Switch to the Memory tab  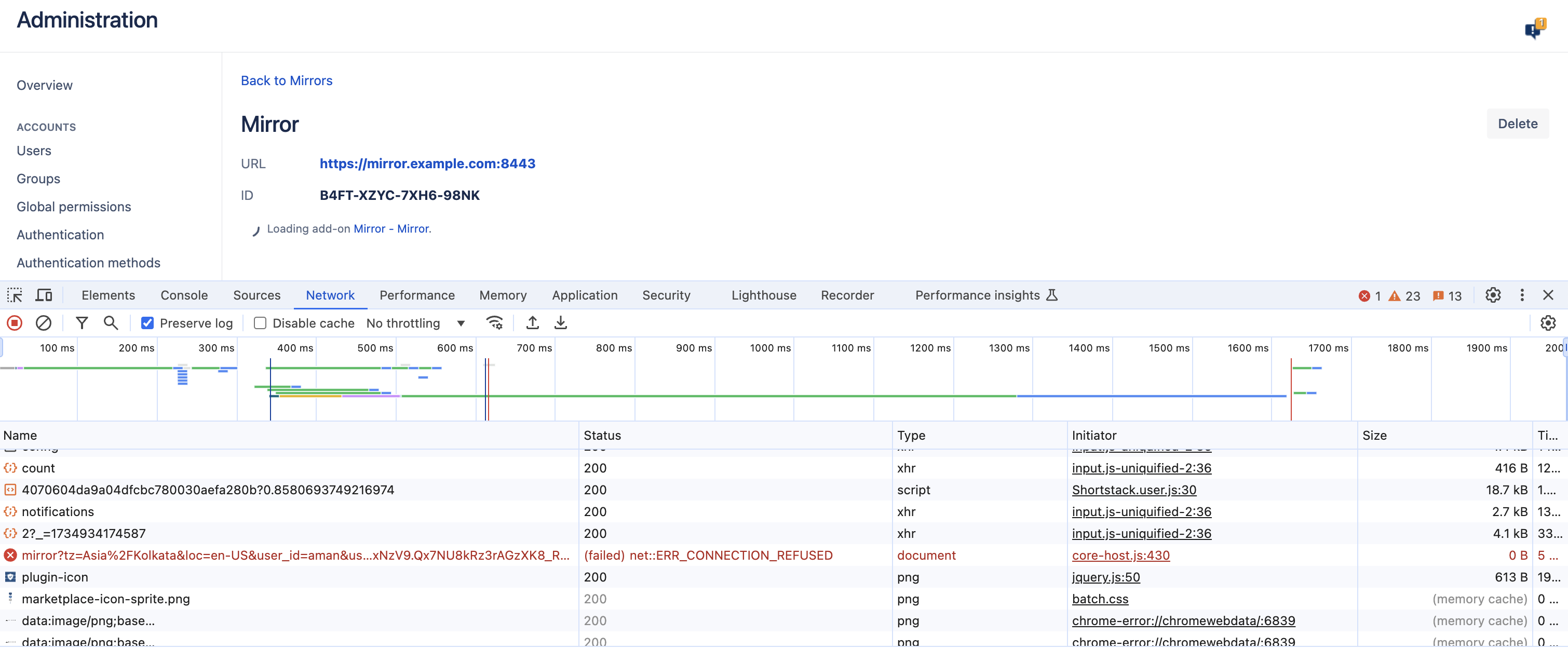click(x=503, y=295)
